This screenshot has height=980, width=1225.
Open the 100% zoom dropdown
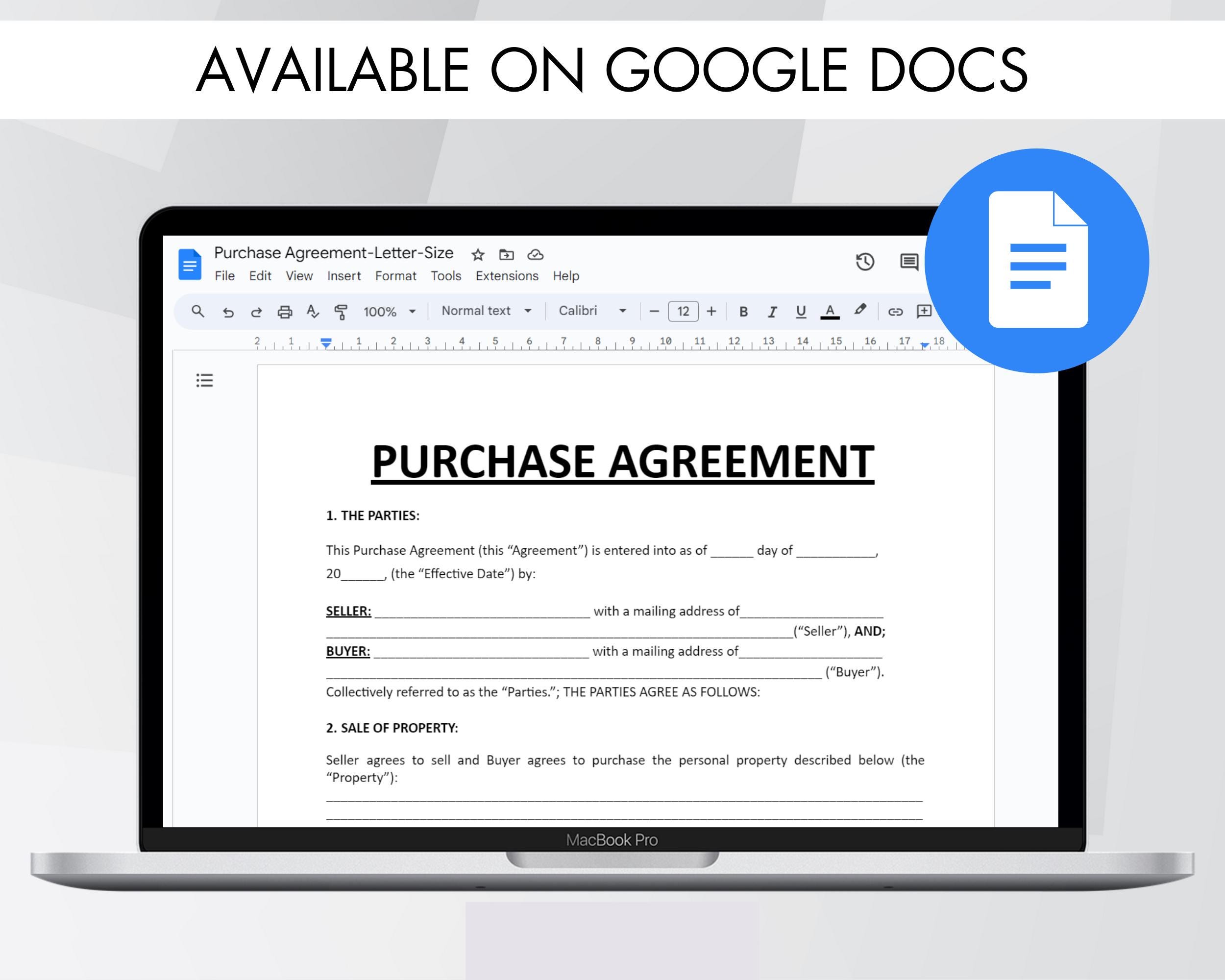tap(390, 311)
